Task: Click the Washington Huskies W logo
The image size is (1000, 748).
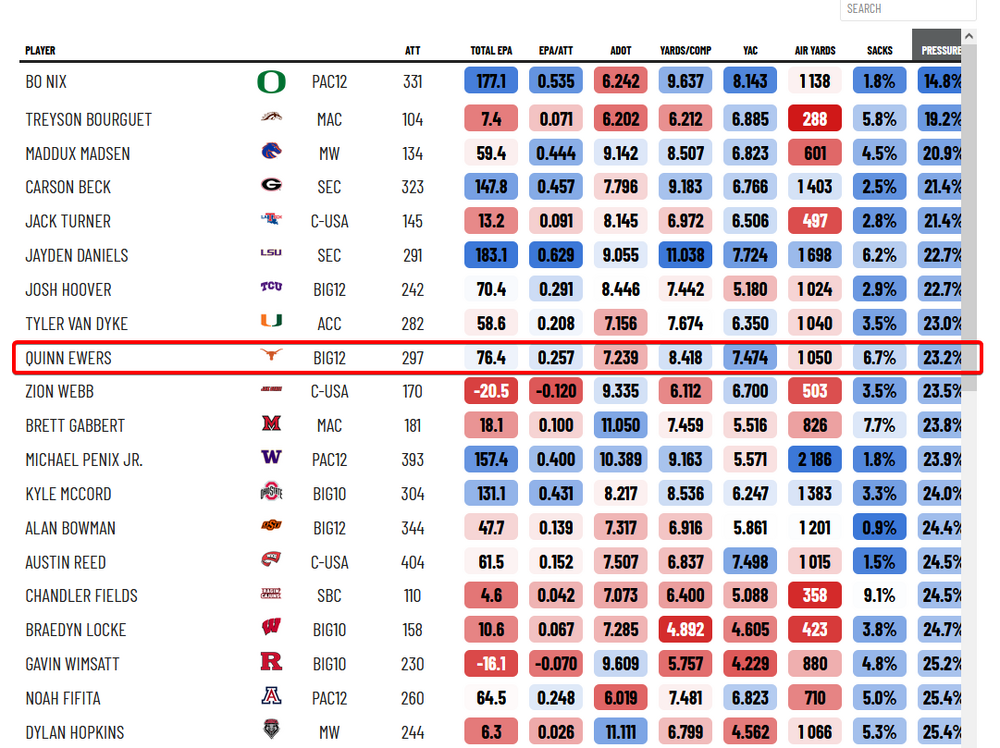Action: [271, 460]
